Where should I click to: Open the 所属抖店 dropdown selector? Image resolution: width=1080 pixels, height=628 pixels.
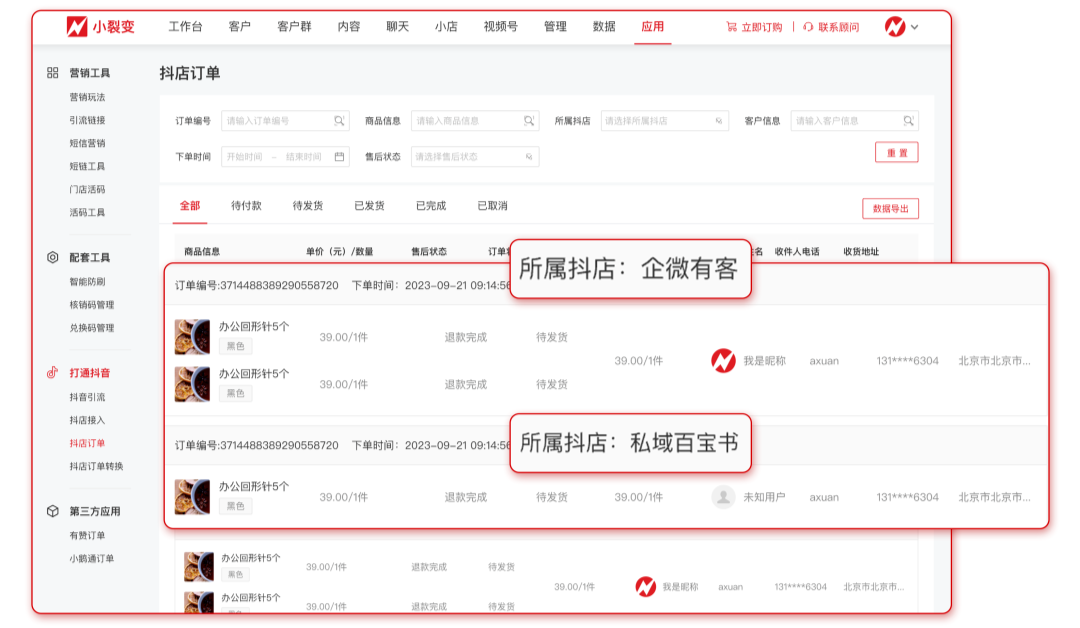click(664, 121)
